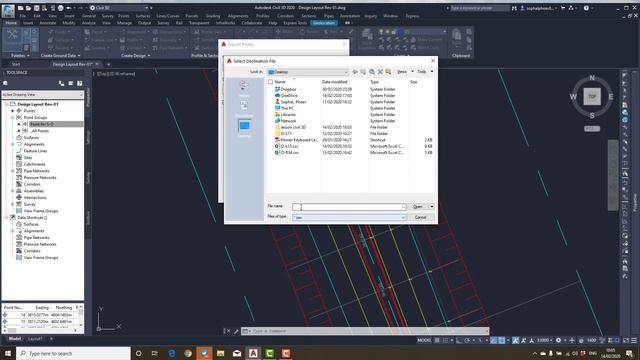Click MODEL space toggle in status bar
640x360 pixels.
coord(424,340)
